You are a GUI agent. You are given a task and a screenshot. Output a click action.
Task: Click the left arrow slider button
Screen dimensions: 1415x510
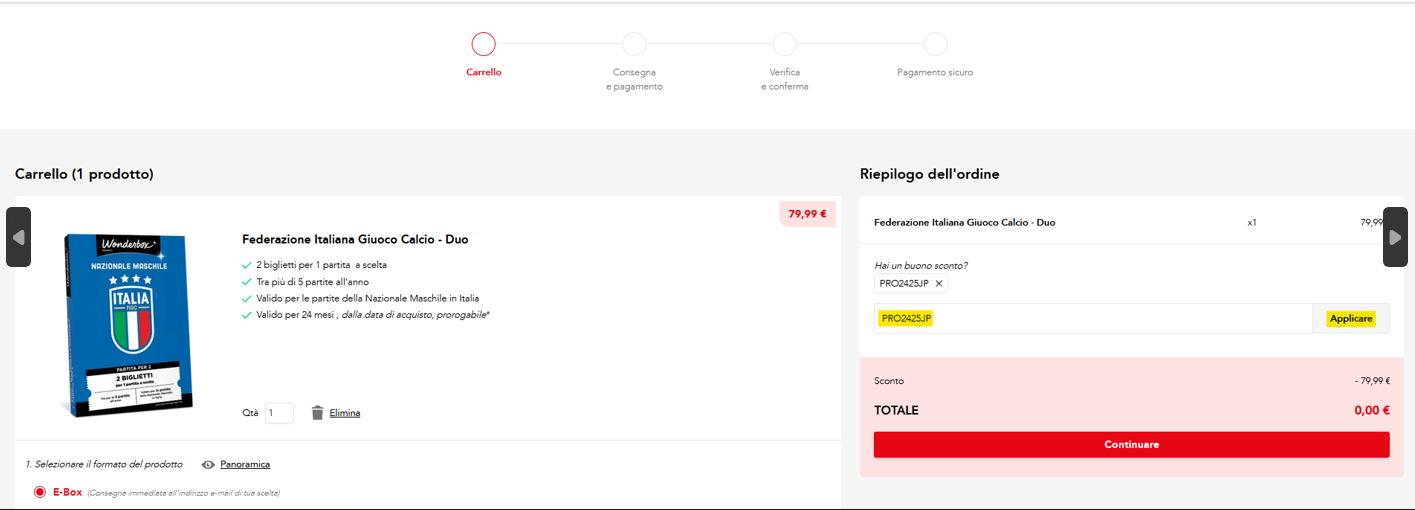pos(18,237)
